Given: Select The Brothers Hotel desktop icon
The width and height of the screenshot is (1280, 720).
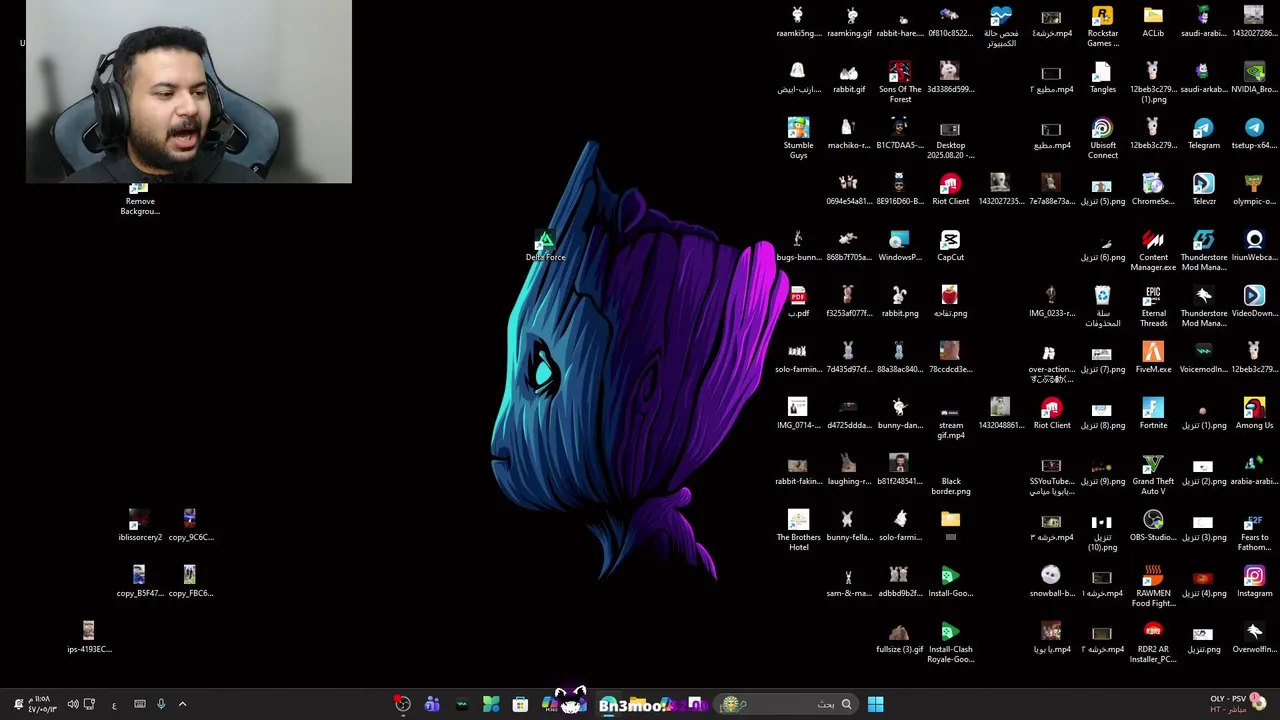Looking at the screenshot, I should pyautogui.click(x=798, y=530).
